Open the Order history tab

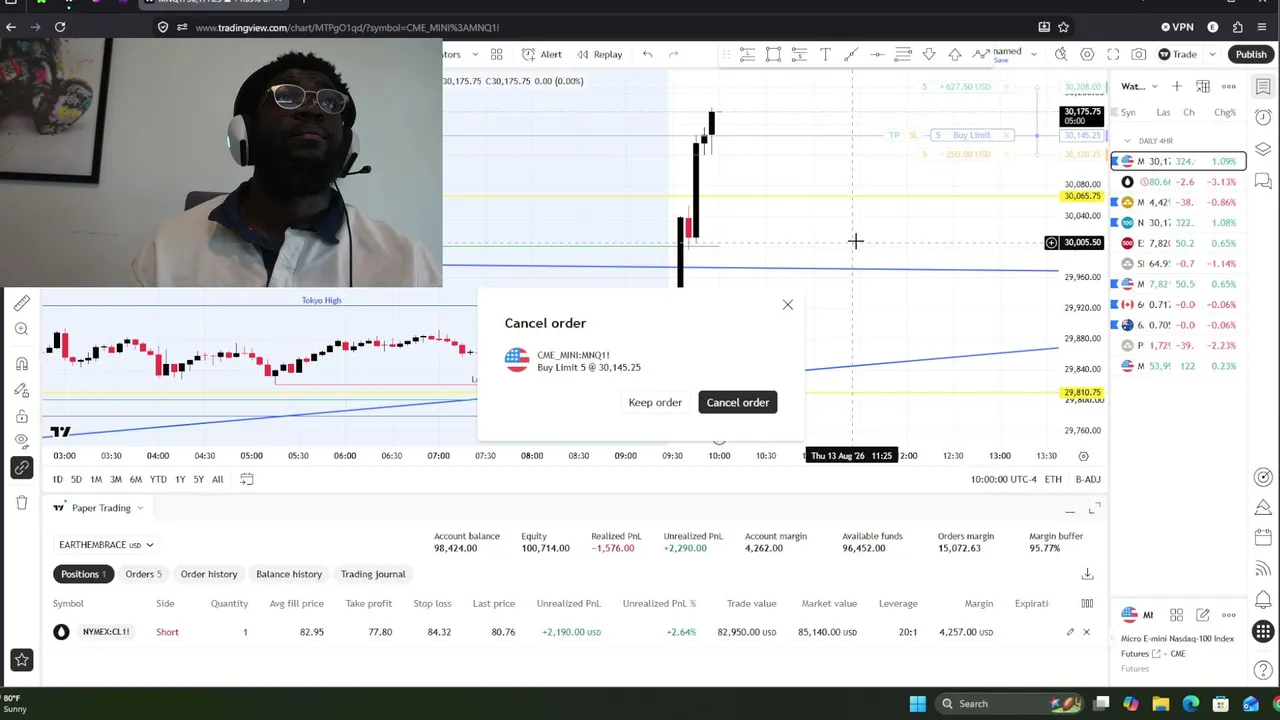click(x=209, y=574)
